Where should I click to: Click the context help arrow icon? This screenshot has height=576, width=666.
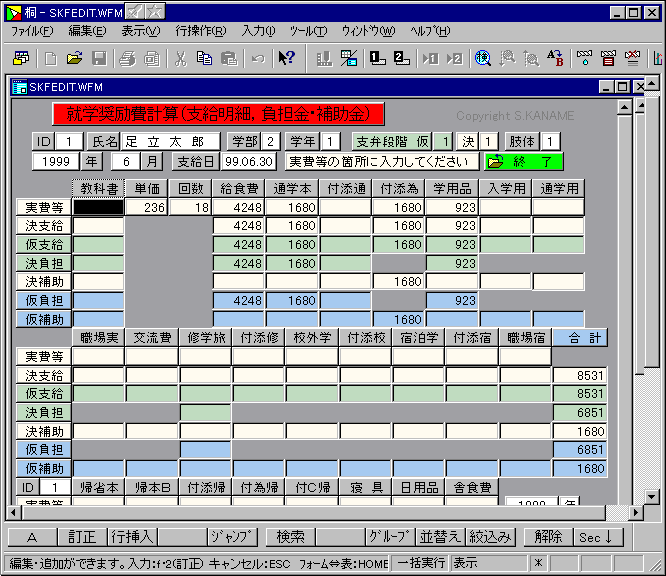[x=287, y=59]
